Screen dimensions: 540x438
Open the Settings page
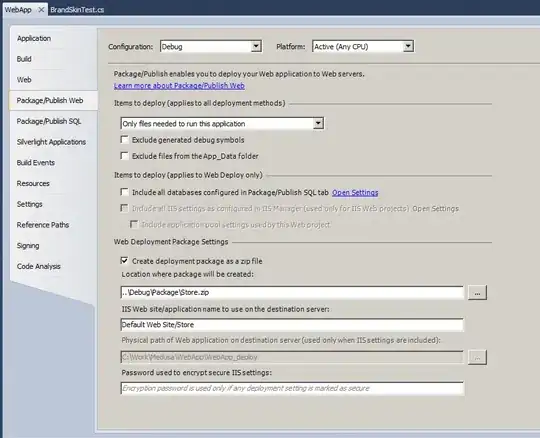(30, 204)
